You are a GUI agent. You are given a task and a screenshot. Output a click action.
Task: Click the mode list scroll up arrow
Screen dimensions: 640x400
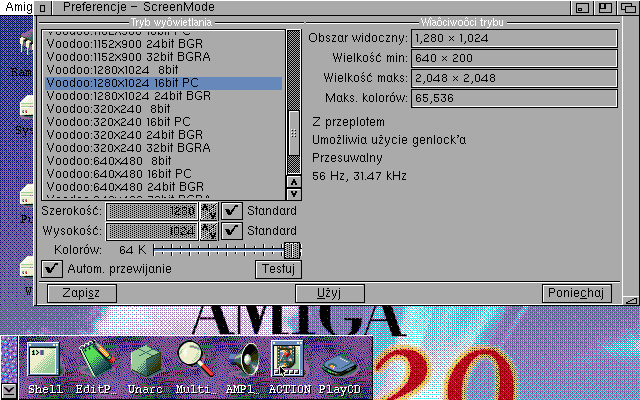tap(294, 182)
